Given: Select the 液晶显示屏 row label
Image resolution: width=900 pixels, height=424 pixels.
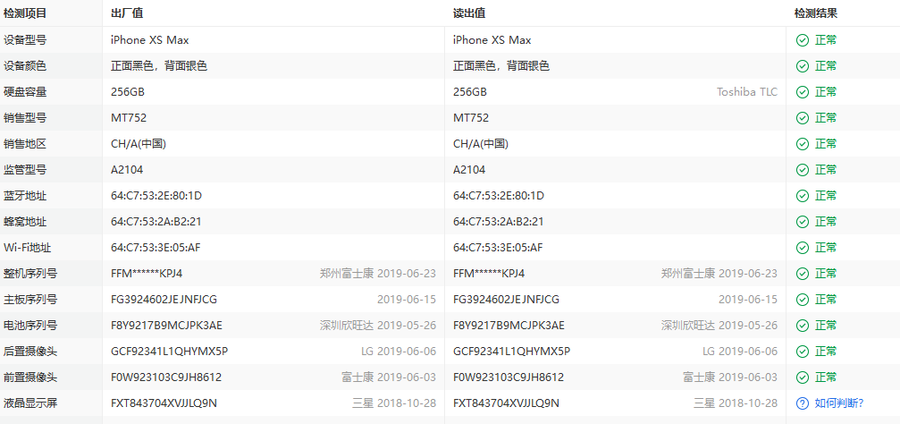Looking at the screenshot, I should pyautogui.click(x=30, y=403).
